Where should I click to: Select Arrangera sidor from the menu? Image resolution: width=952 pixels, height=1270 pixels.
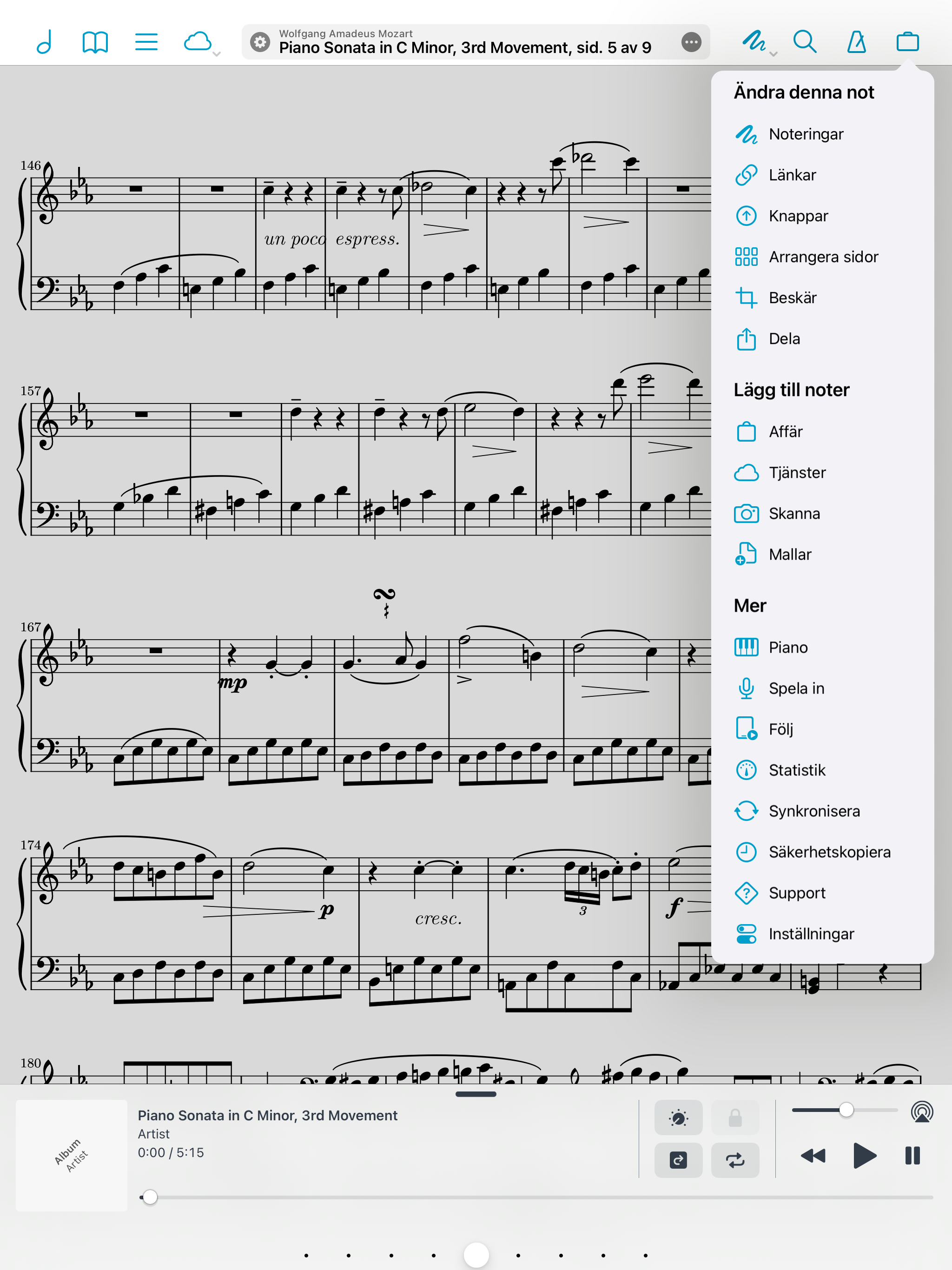coord(822,257)
